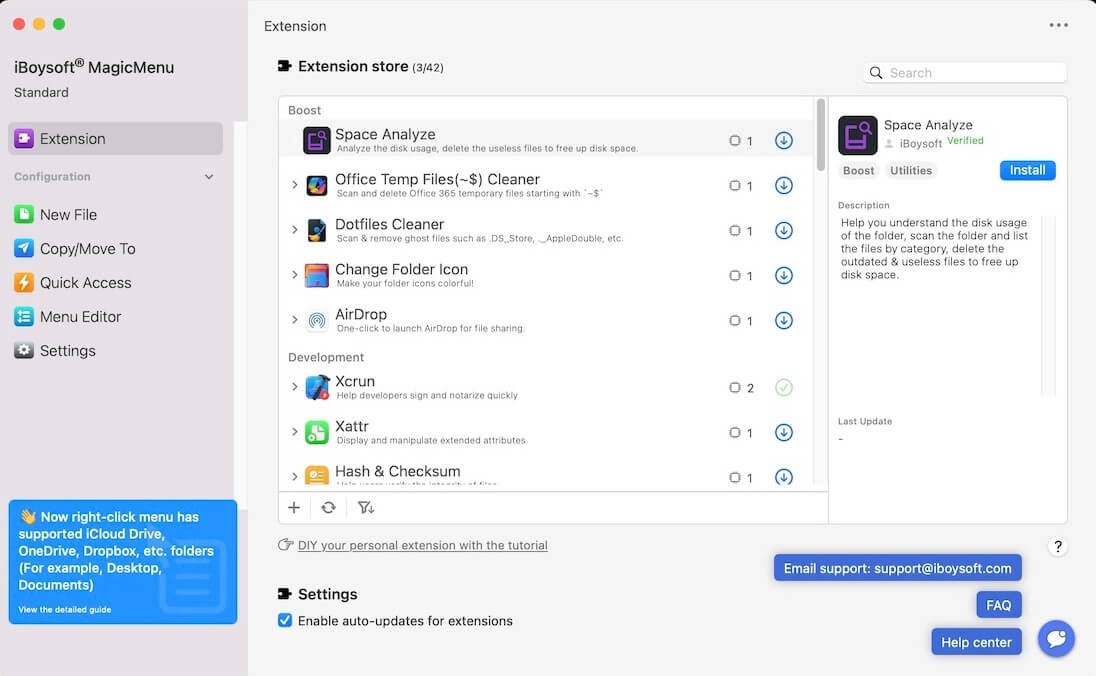Open the FAQ button

click(x=998, y=605)
